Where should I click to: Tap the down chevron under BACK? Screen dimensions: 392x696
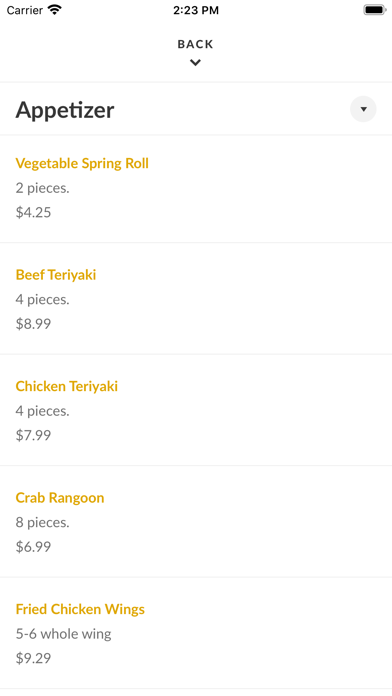click(195, 63)
